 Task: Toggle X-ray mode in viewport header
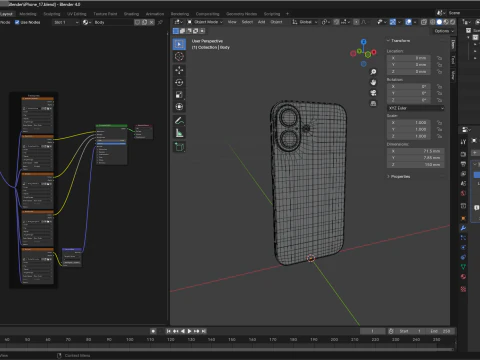click(424, 22)
